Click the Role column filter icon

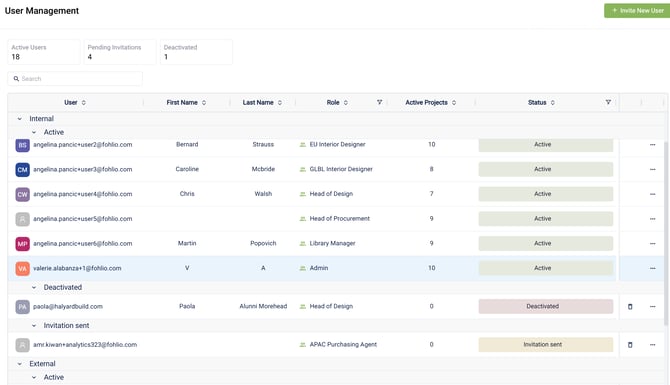point(379,102)
